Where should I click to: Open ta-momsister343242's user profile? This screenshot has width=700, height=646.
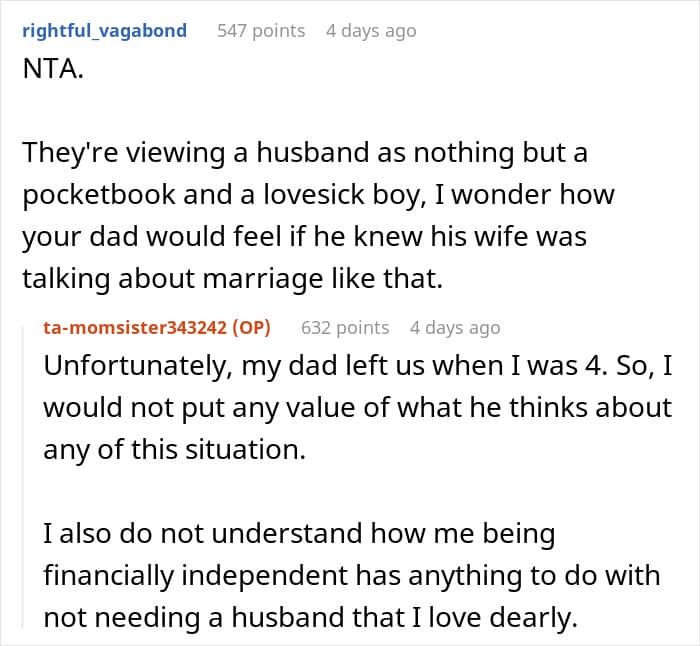(135, 328)
